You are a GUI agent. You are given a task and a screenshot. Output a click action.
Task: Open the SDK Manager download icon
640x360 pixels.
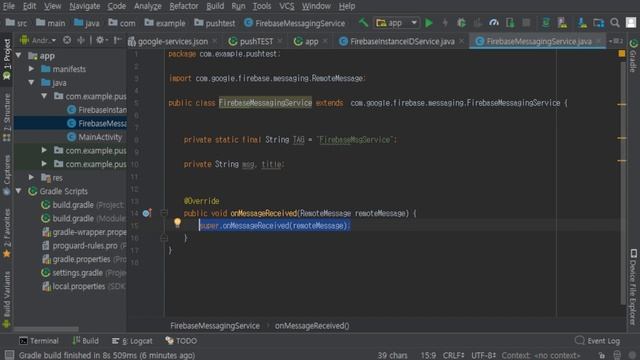click(x=582, y=23)
